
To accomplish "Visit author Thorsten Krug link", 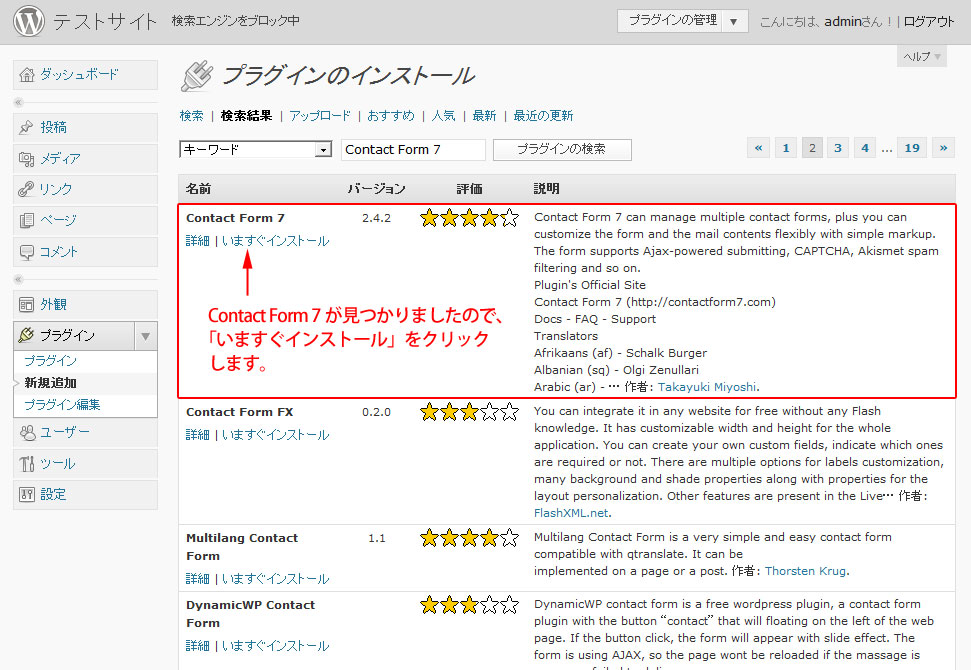I will [x=805, y=571].
